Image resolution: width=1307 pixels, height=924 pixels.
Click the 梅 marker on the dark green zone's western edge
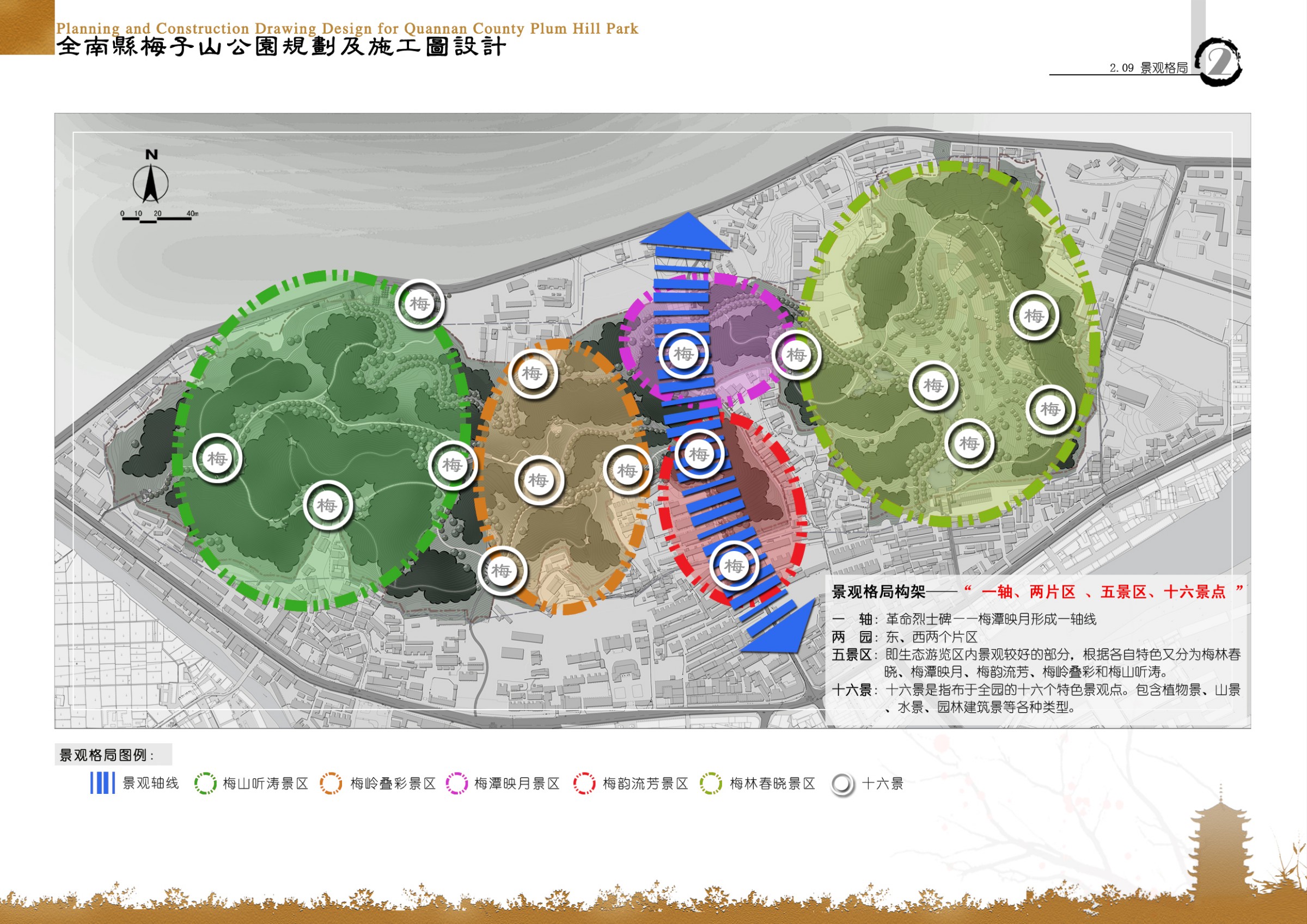click(x=217, y=458)
